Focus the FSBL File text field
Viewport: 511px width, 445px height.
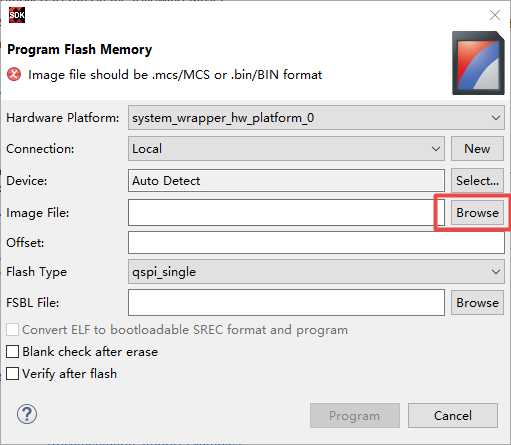pyautogui.click(x=286, y=303)
